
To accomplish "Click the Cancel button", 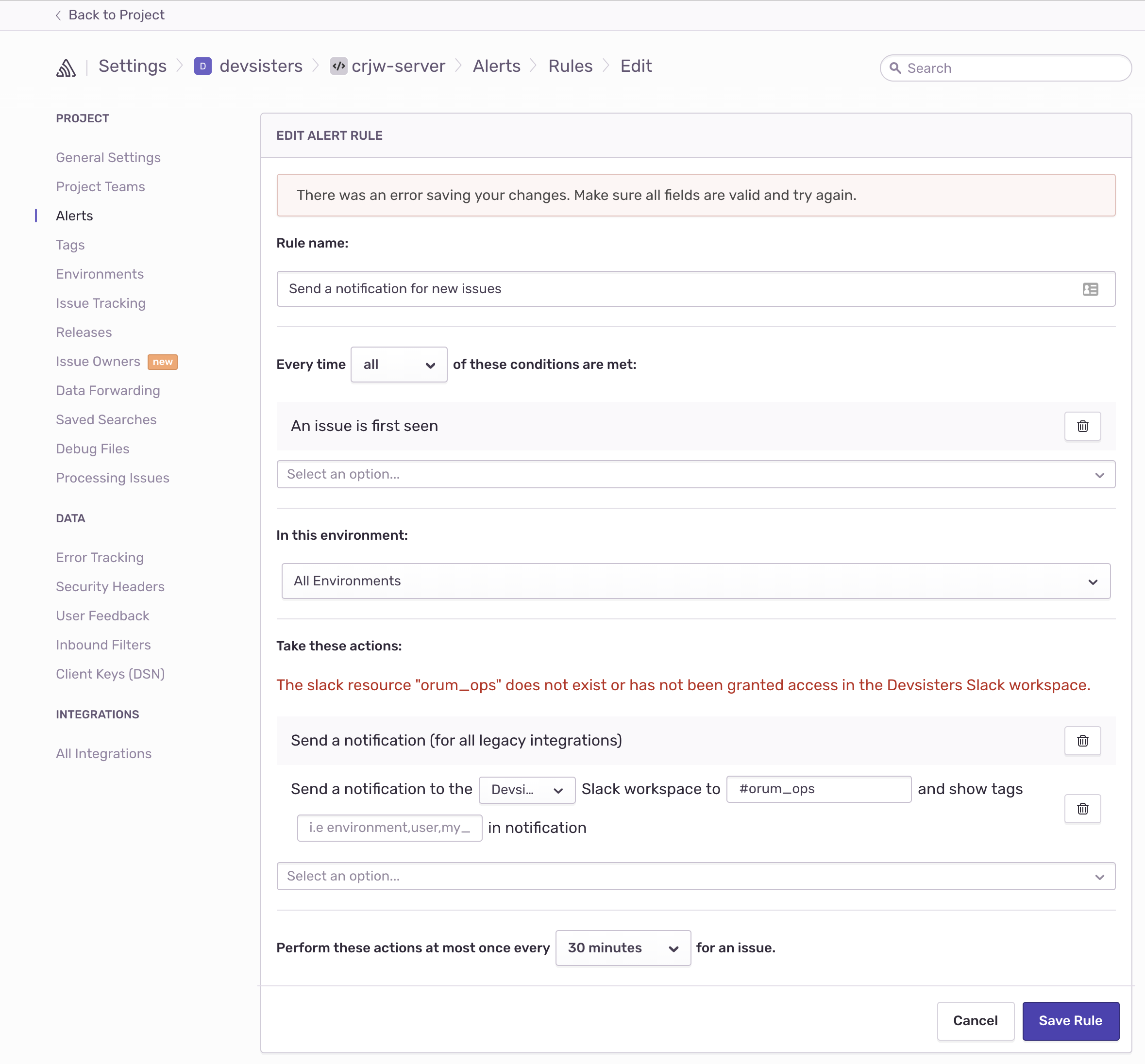I will pos(975,1021).
